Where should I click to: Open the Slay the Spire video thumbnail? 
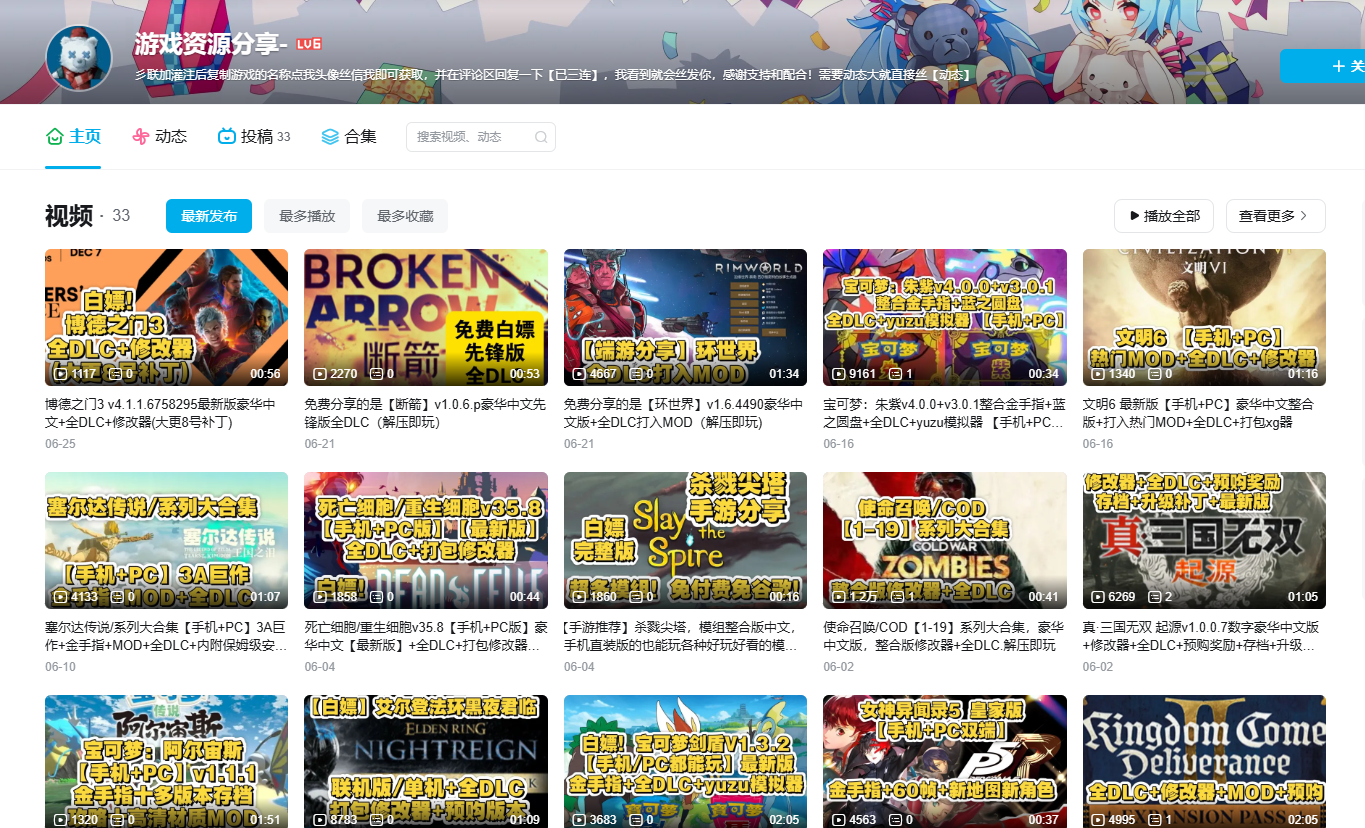pos(685,540)
